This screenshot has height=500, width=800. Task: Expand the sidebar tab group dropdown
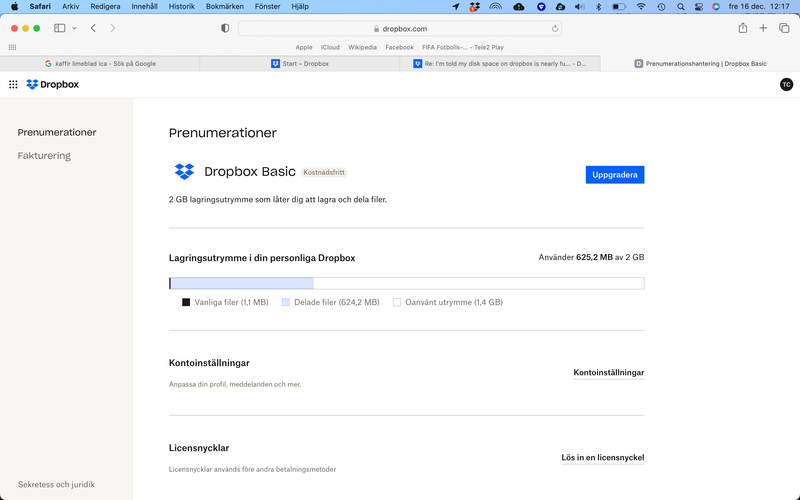pos(74,28)
